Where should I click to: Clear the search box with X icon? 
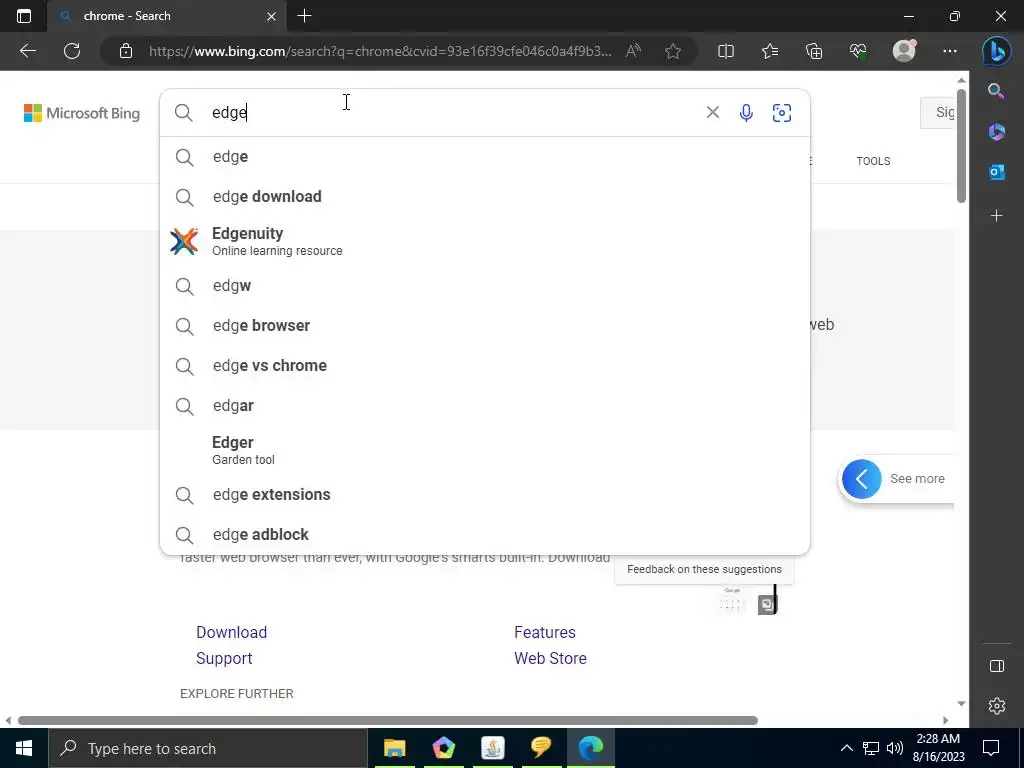tap(712, 112)
